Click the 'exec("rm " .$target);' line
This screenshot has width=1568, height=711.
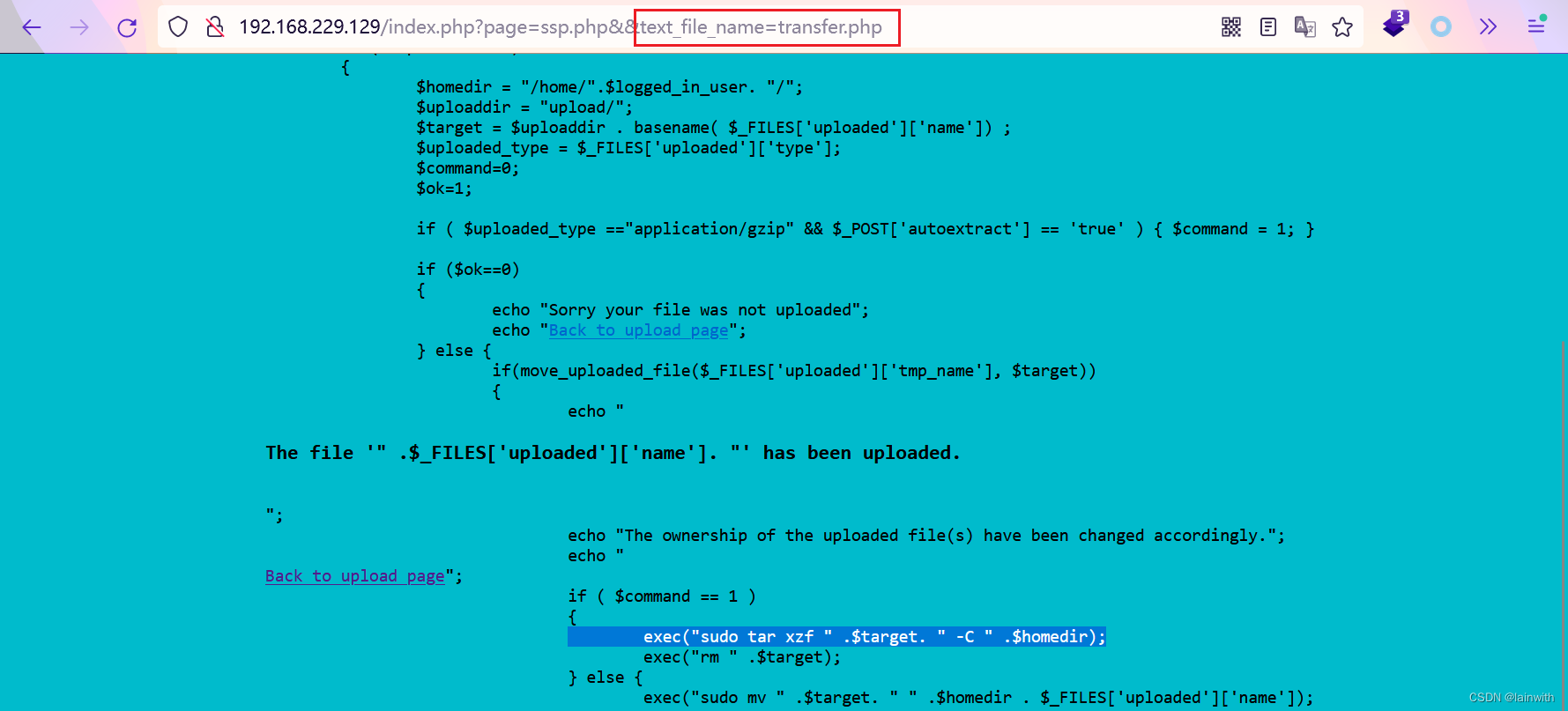pyautogui.click(x=742, y=657)
